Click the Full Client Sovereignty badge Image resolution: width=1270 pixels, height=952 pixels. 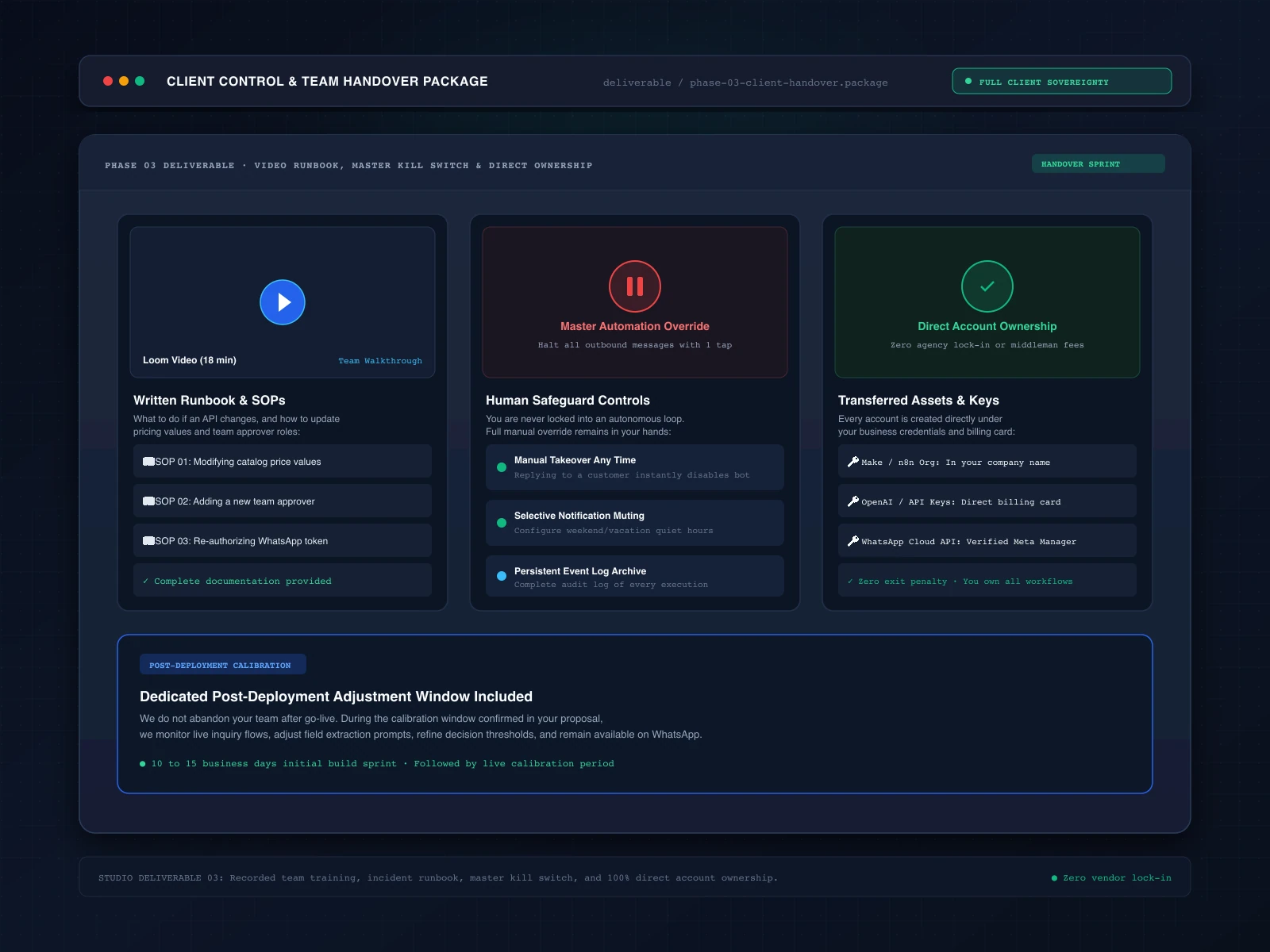click(x=1062, y=81)
